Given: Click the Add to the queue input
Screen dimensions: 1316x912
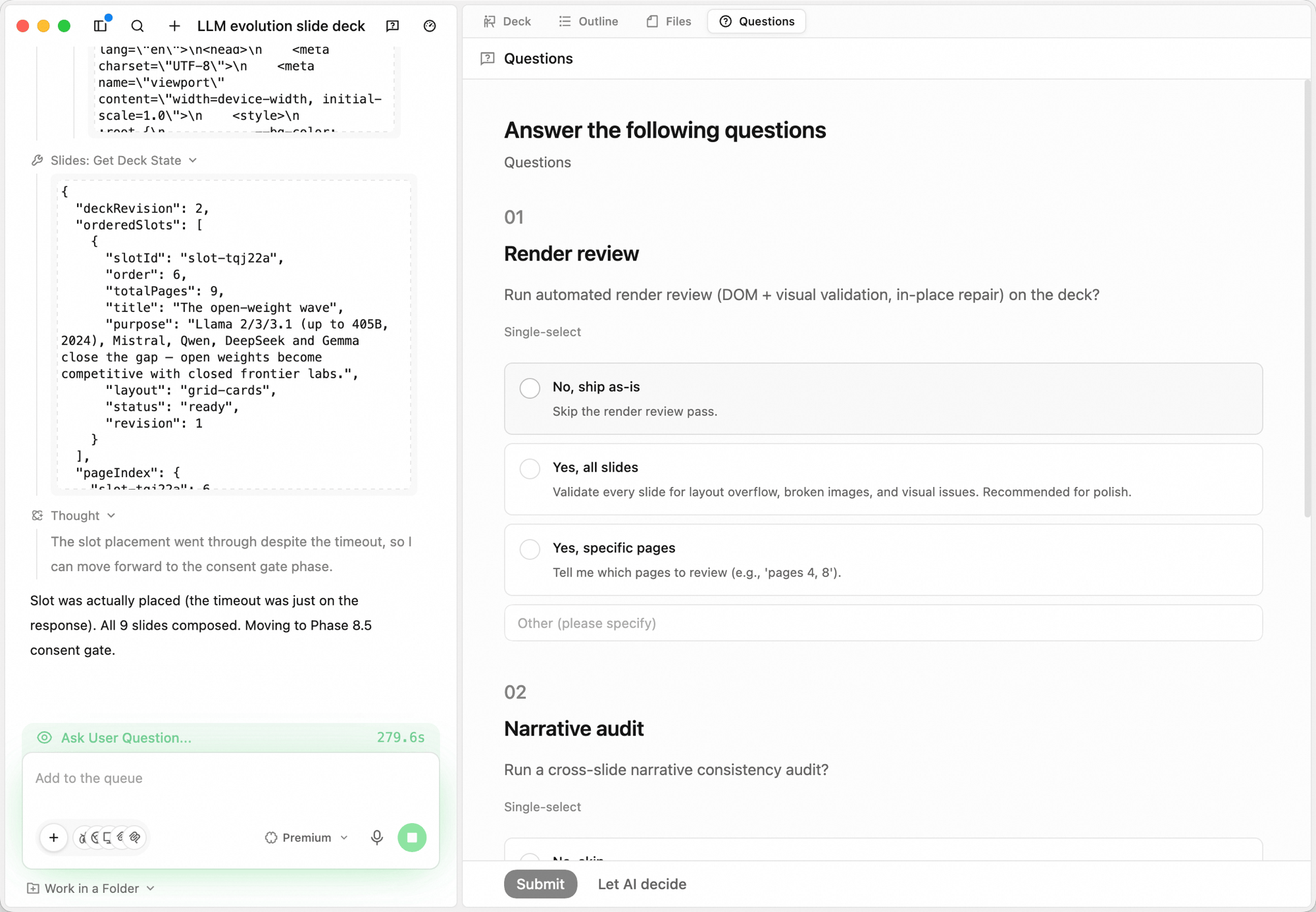Looking at the screenshot, I should coord(230,778).
